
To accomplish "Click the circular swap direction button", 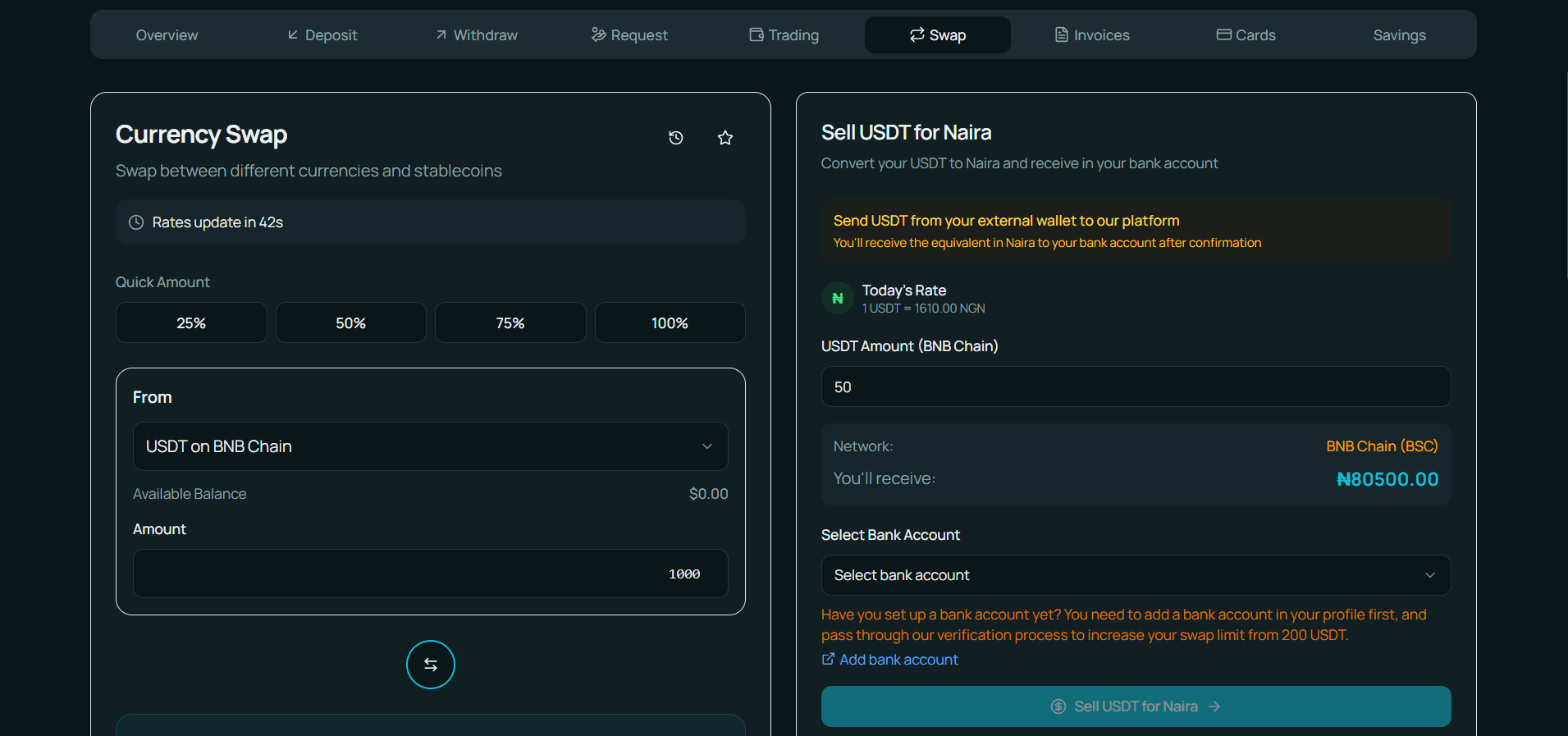I will coord(431,665).
